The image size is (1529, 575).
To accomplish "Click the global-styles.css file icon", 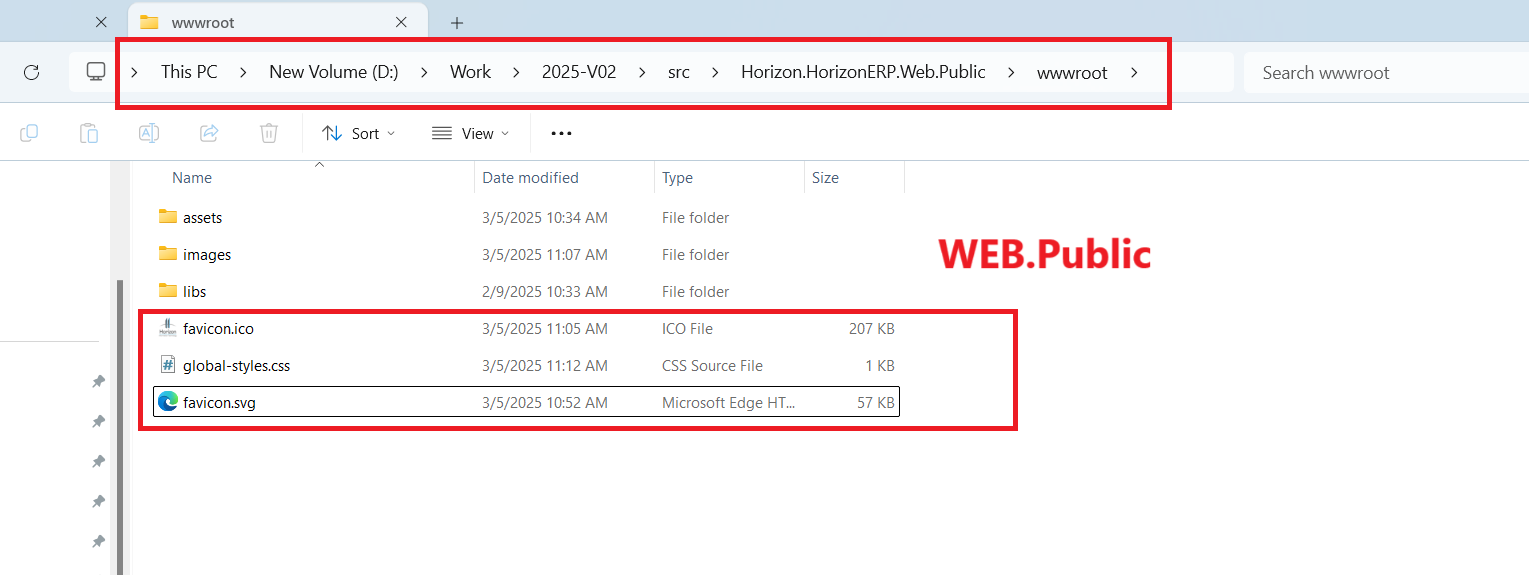I will [168, 365].
